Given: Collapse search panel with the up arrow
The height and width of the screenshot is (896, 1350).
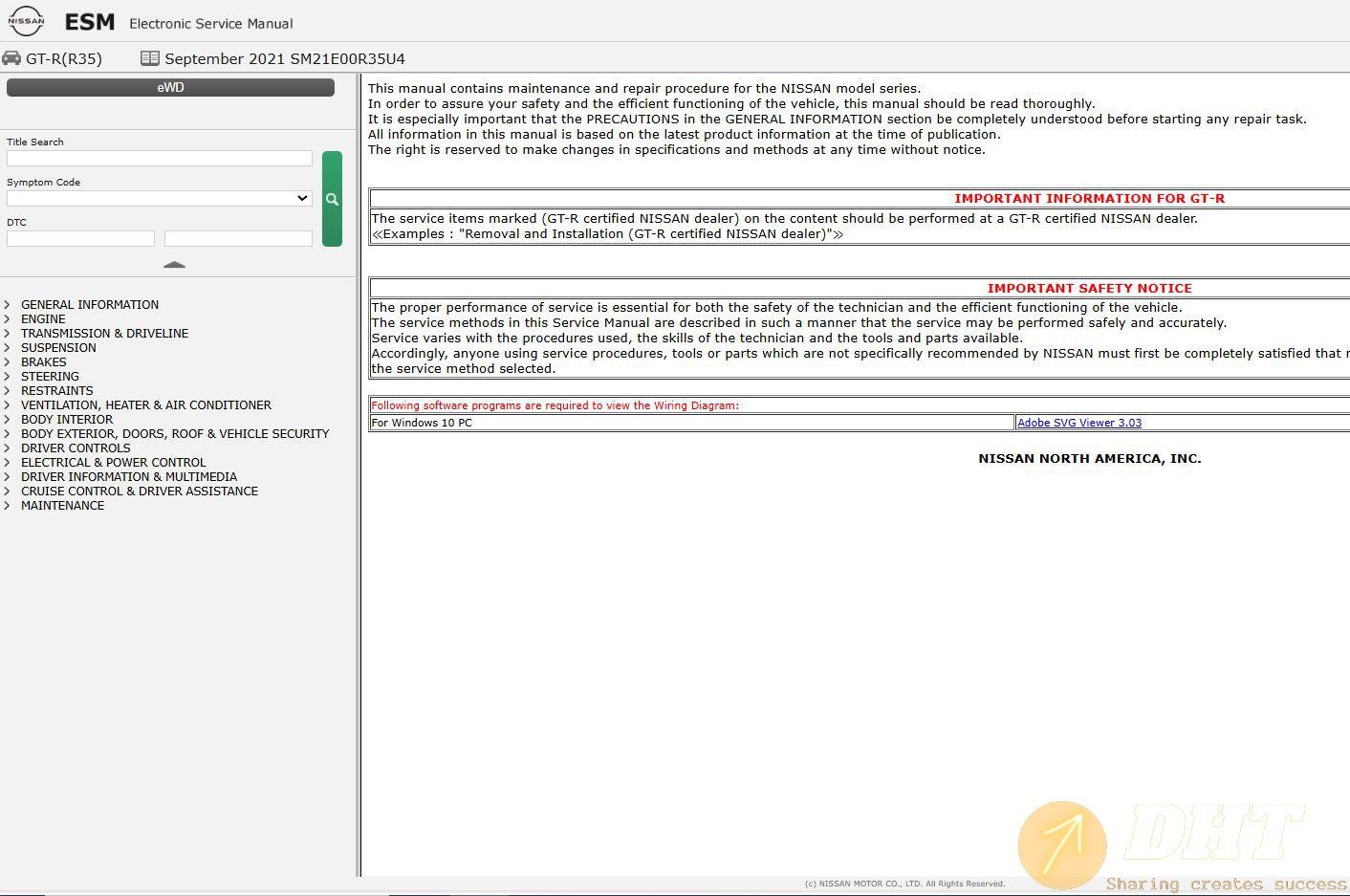Looking at the screenshot, I should click(x=174, y=264).
